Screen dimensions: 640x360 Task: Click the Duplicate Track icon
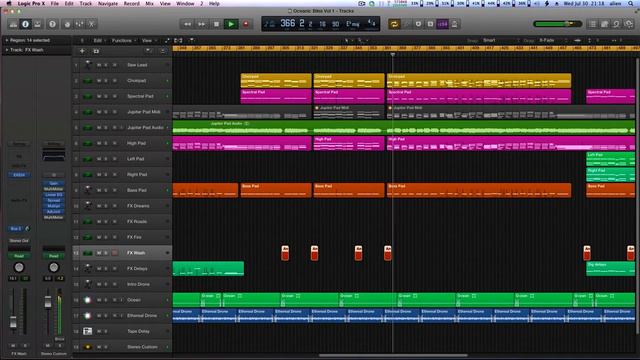tap(96, 51)
